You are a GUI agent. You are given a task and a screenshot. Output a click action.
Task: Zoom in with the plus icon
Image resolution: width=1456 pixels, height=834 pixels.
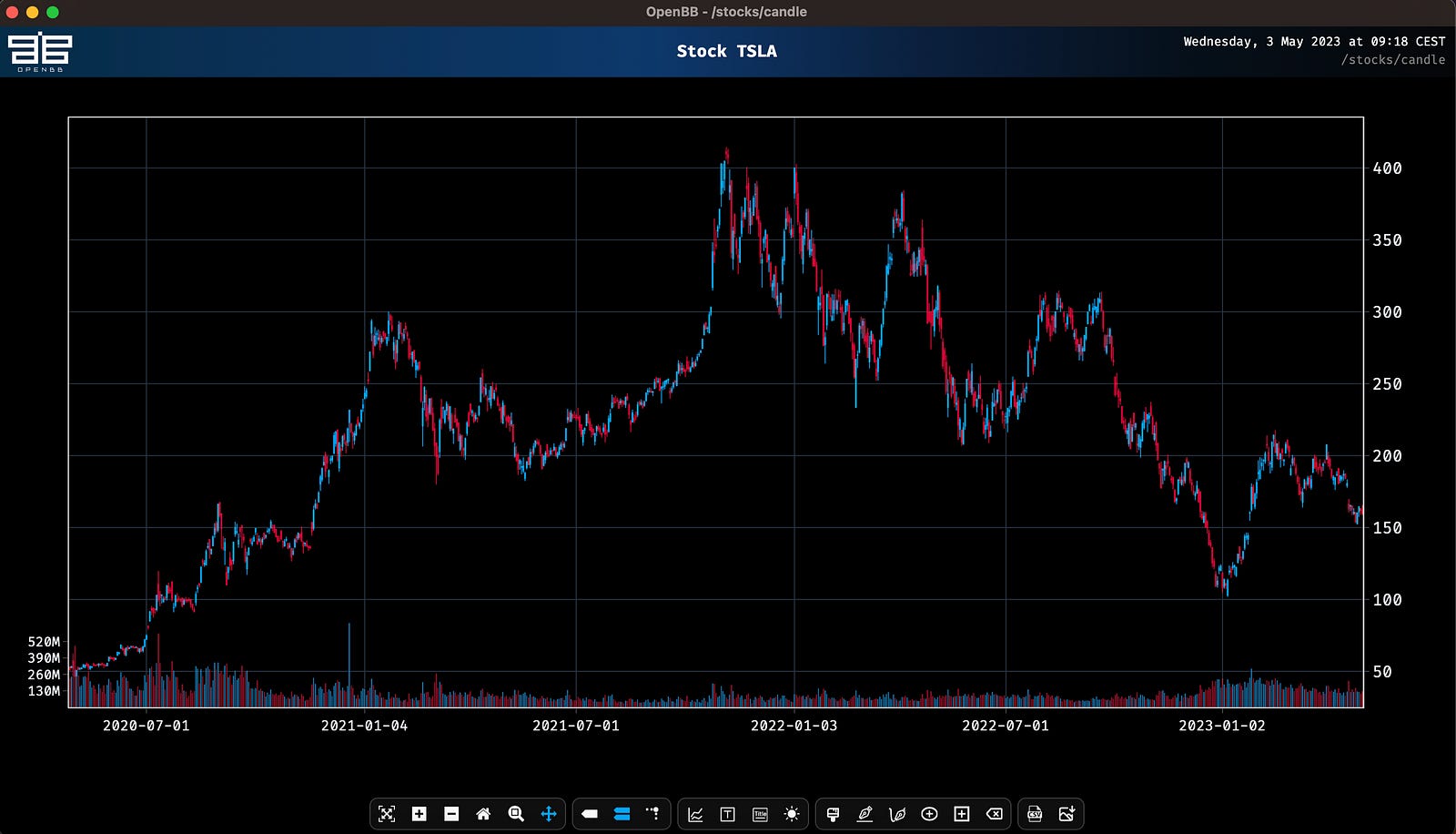click(x=420, y=814)
